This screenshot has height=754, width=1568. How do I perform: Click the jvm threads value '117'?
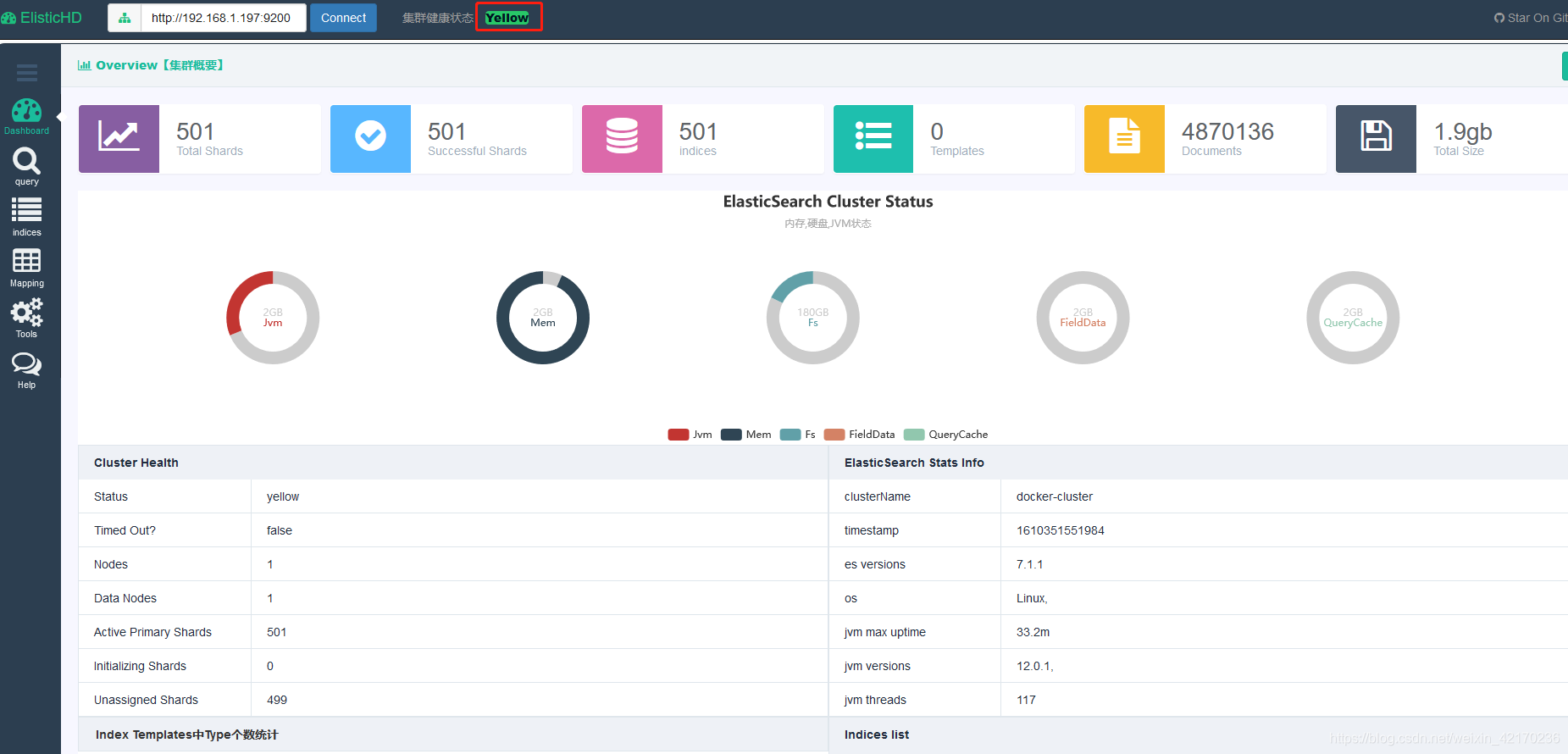coord(1026,700)
